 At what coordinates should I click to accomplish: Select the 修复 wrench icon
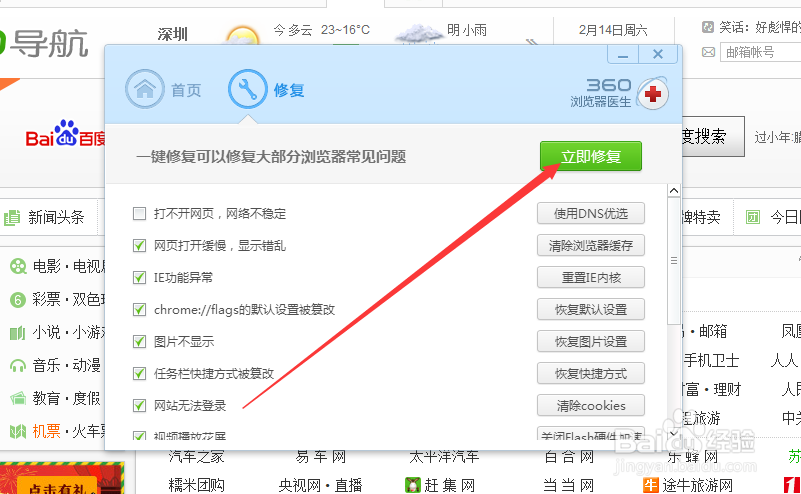click(x=248, y=89)
